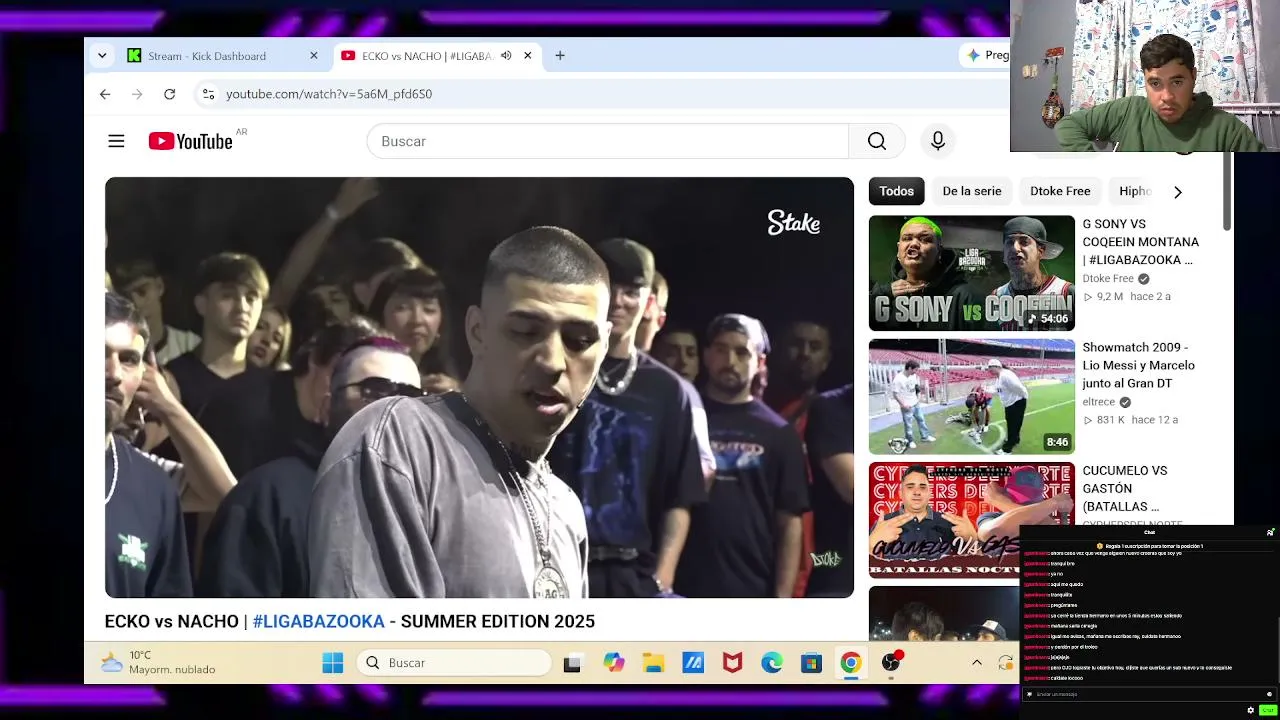Open OBS Studio from the taskbar
This screenshot has height=720, width=1280.
coord(891,663)
